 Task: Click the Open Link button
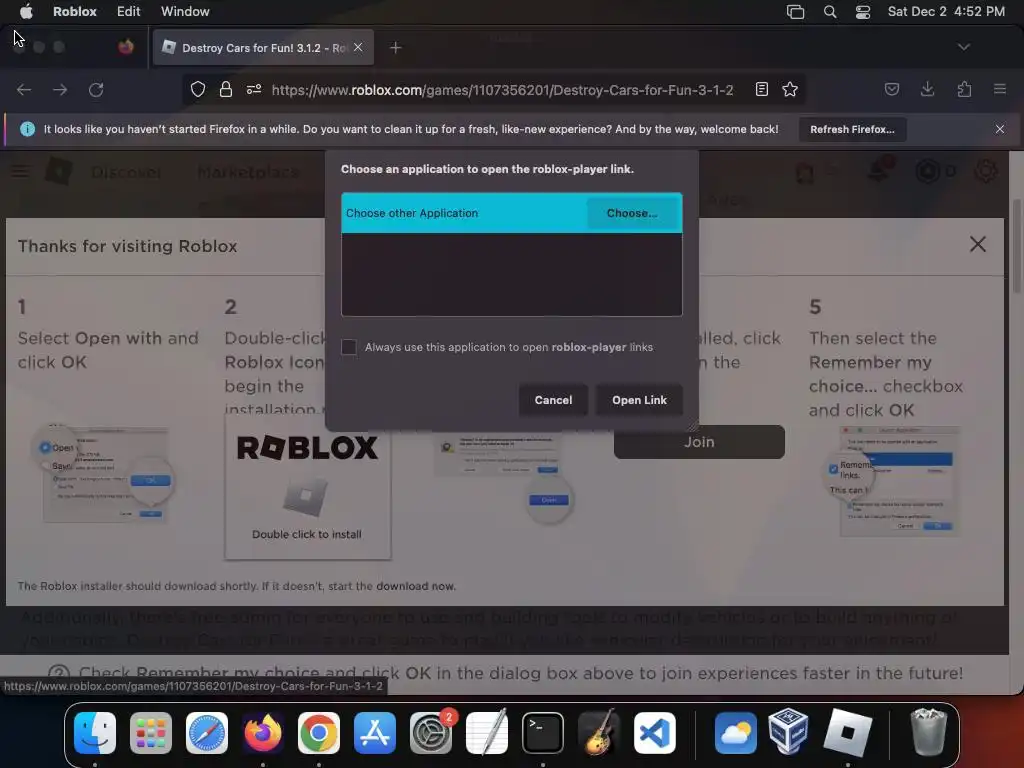coord(639,400)
